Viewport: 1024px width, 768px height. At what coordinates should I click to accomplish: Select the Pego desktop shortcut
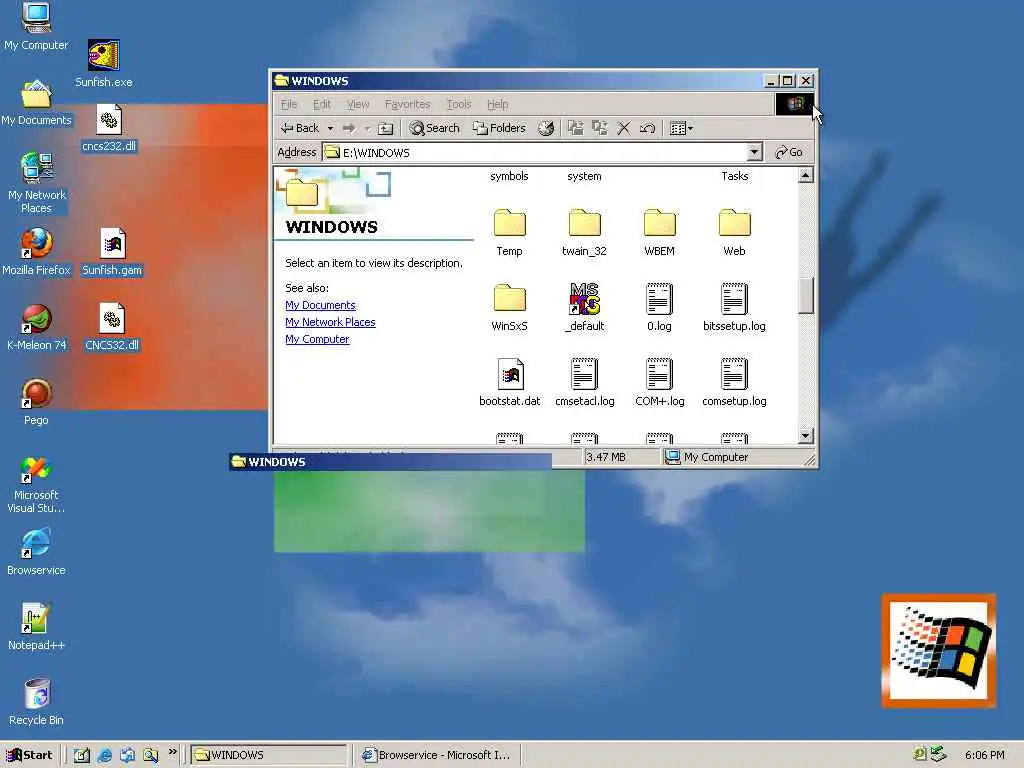[36, 402]
